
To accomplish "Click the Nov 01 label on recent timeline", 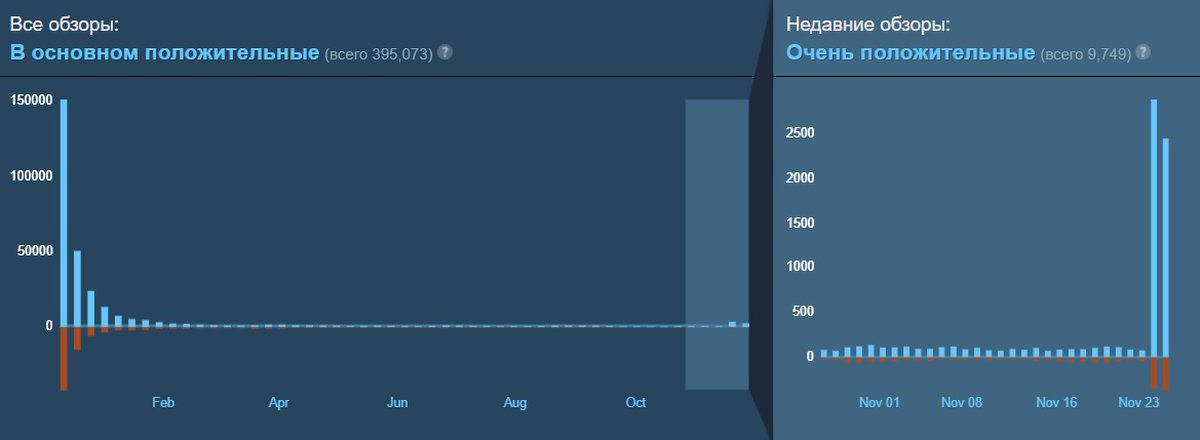I will tap(879, 403).
